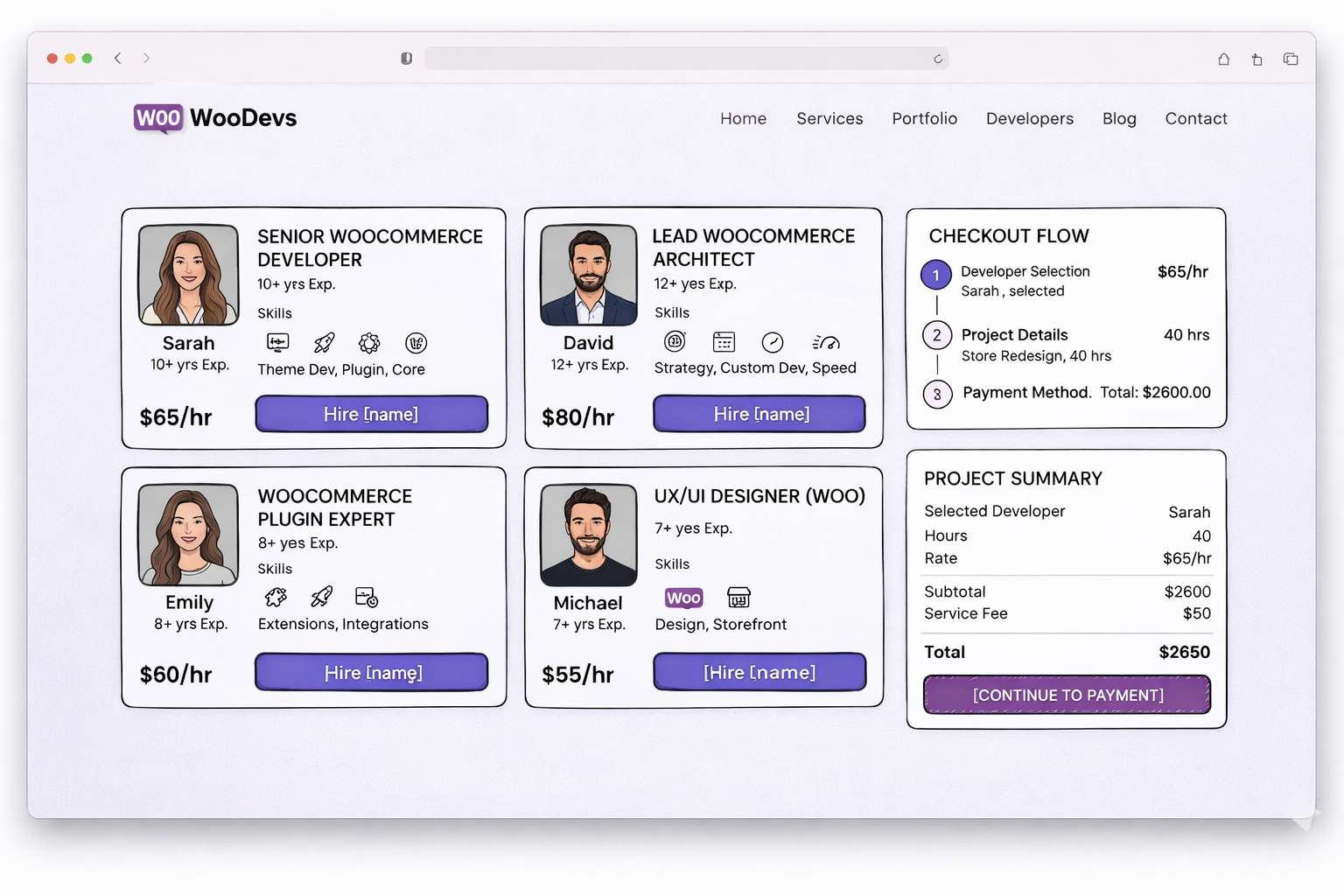This screenshot has width=1344, height=896.
Task: Click the speedometer icon on David's card
Action: click(826, 342)
